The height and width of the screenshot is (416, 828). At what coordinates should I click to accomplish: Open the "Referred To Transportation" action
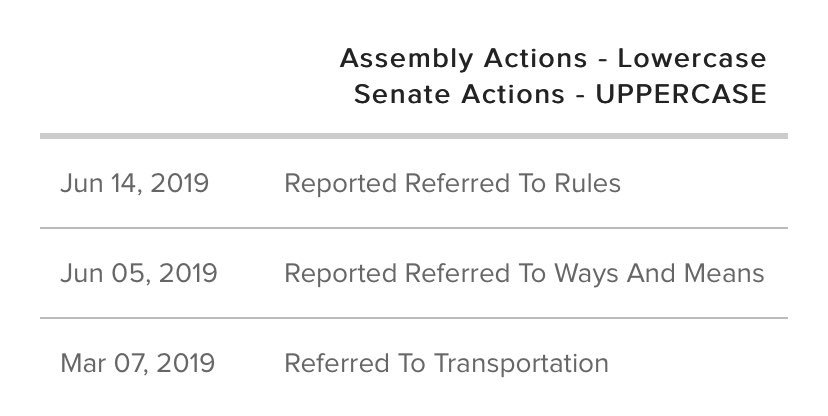446,362
